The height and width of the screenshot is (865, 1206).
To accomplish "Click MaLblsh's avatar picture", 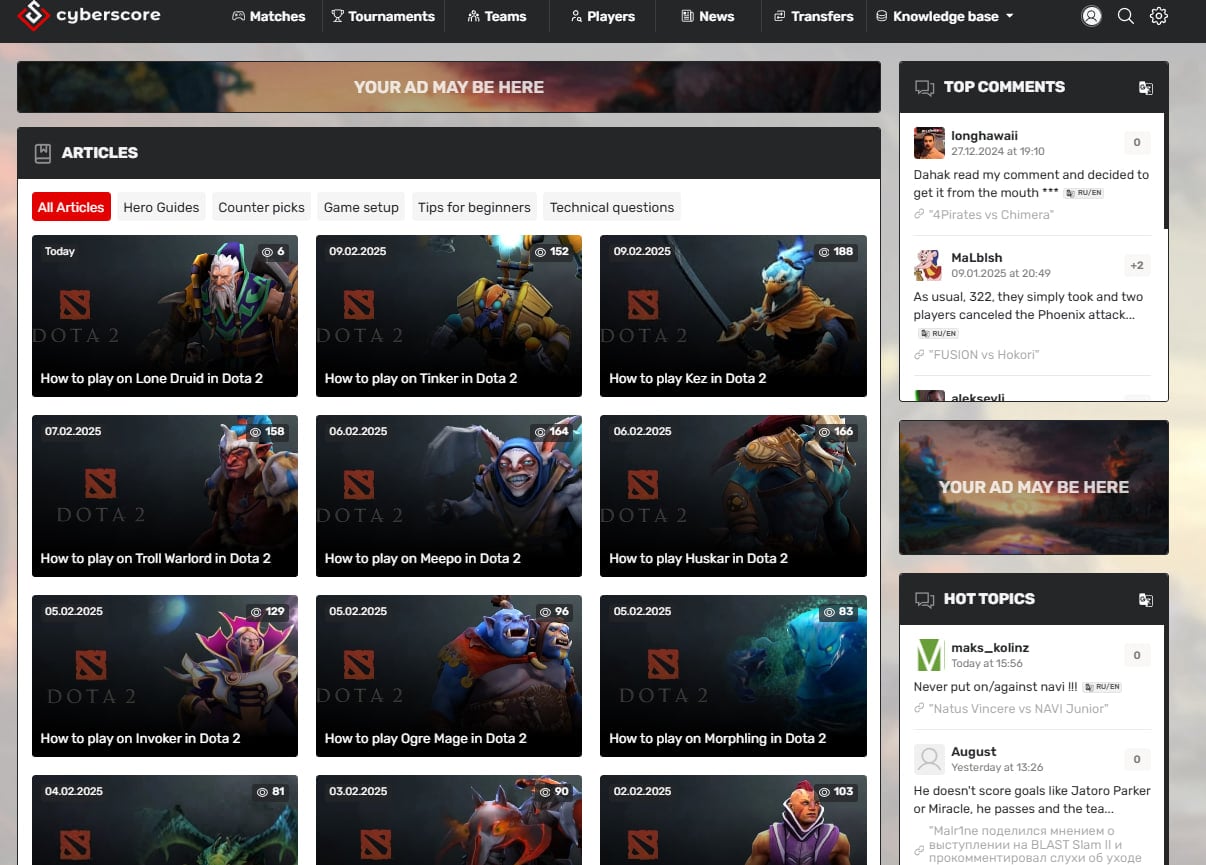I will [x=929, y=265].
